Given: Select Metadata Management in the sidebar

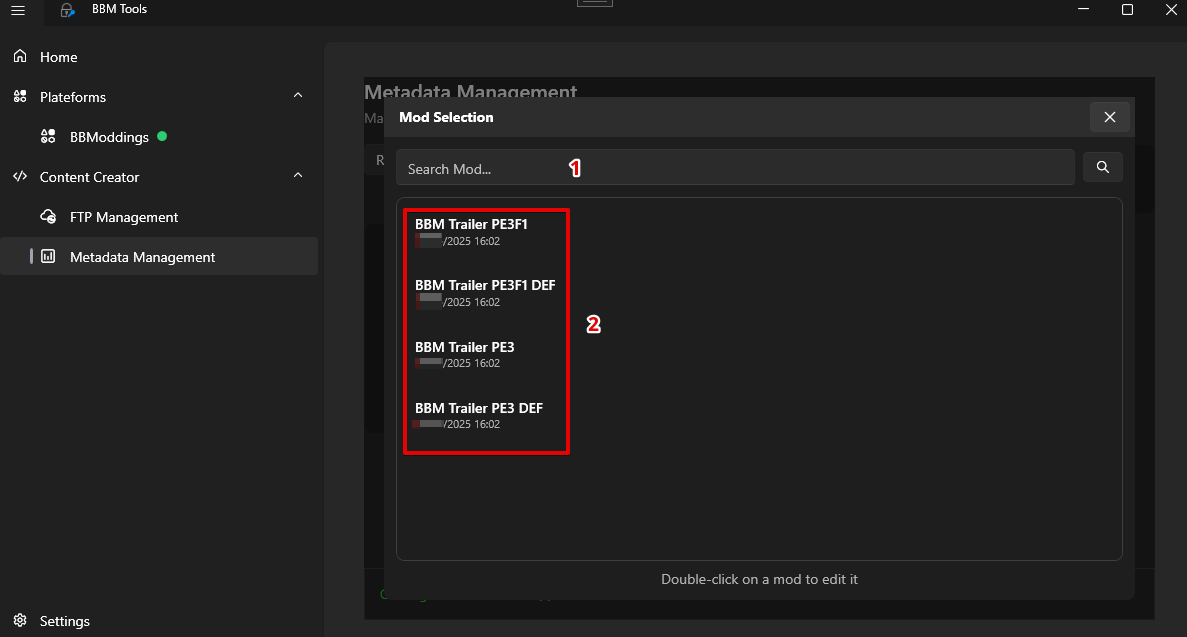Looking at the screenshot, I should coord(142,257).
